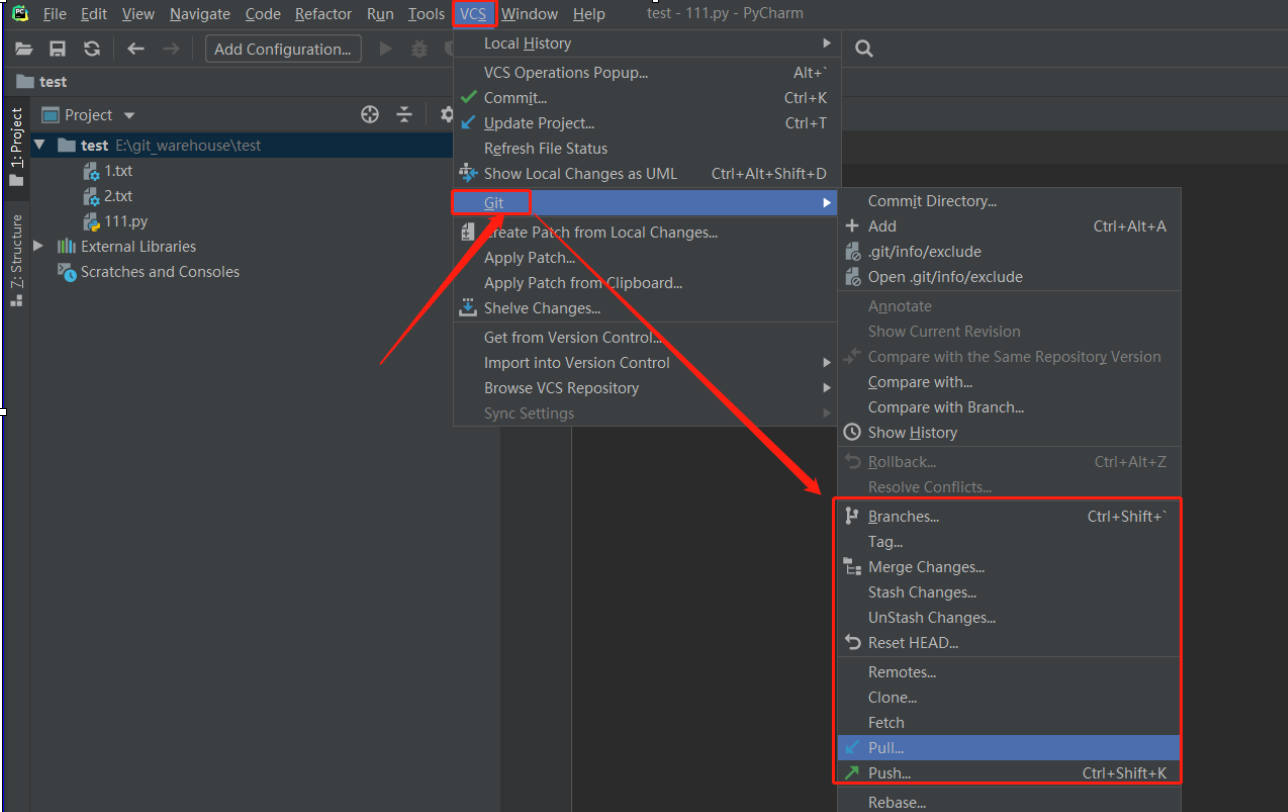Select 111.py in the project tree

pos(126,221)
